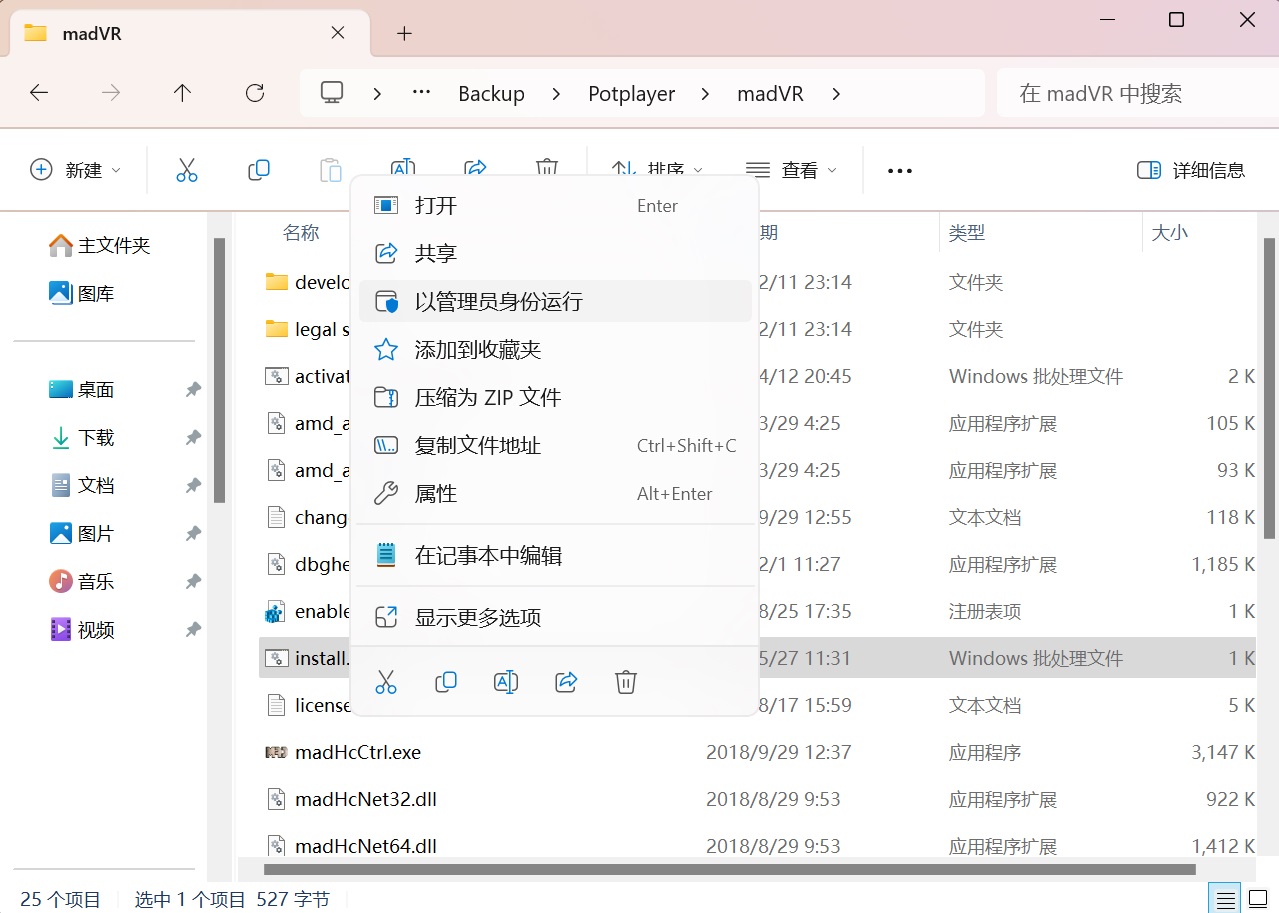Viewport: 1279px width, 913px height.
Task: Expand the 新建 dropdown
Action: pos(75,170)
